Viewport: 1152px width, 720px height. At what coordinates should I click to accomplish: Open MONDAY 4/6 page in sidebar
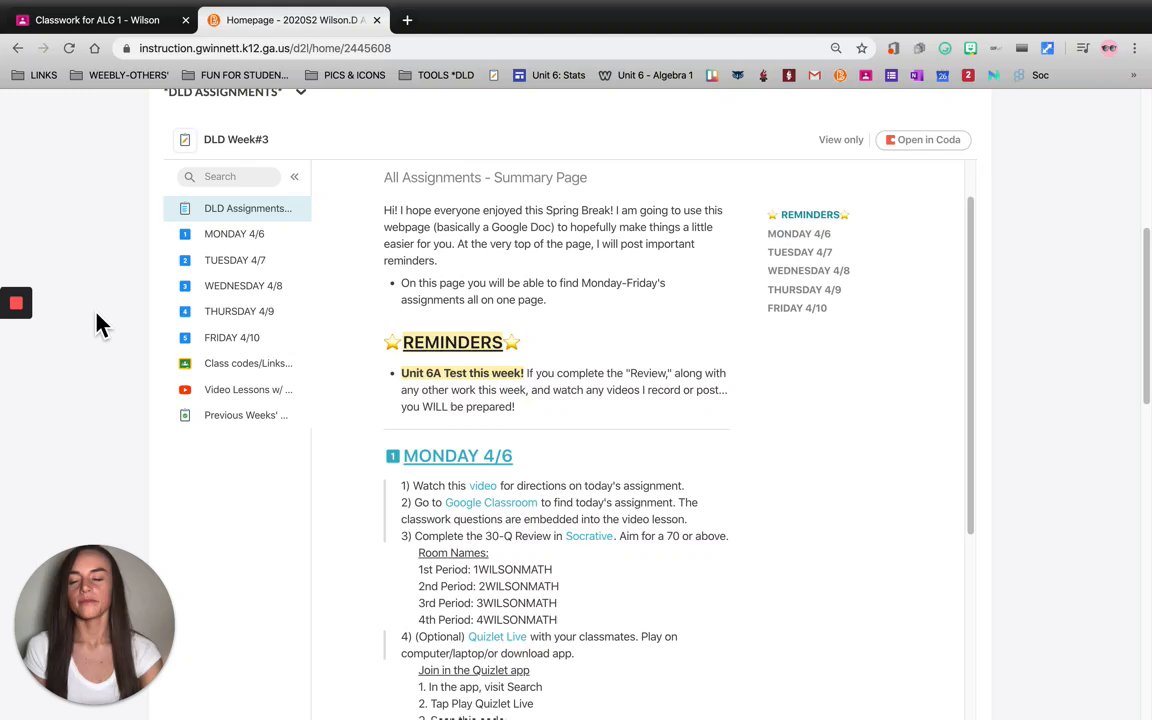[x=237, y=234]
